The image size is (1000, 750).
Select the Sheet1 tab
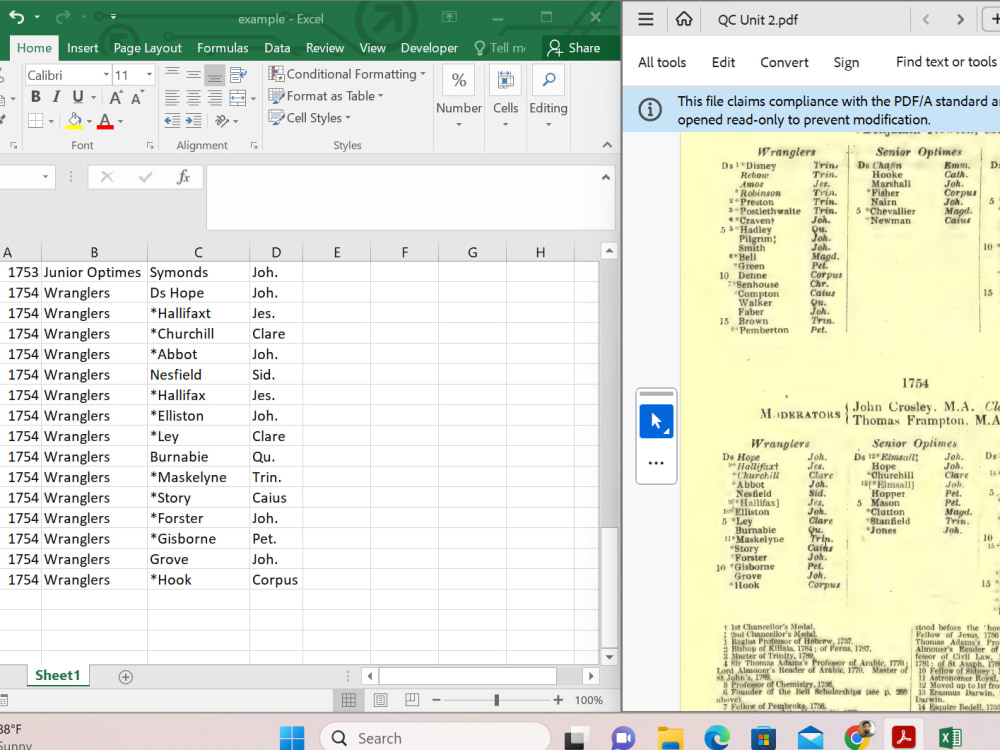[57, 675]
